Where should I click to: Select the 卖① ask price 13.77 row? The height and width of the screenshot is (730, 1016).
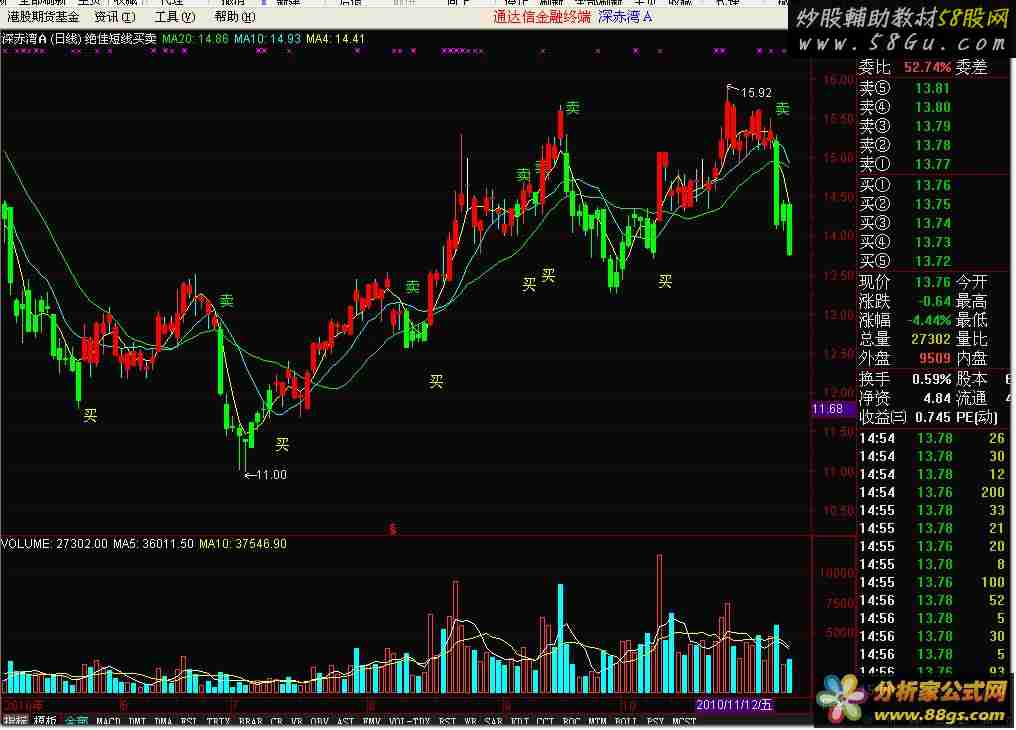904,164
